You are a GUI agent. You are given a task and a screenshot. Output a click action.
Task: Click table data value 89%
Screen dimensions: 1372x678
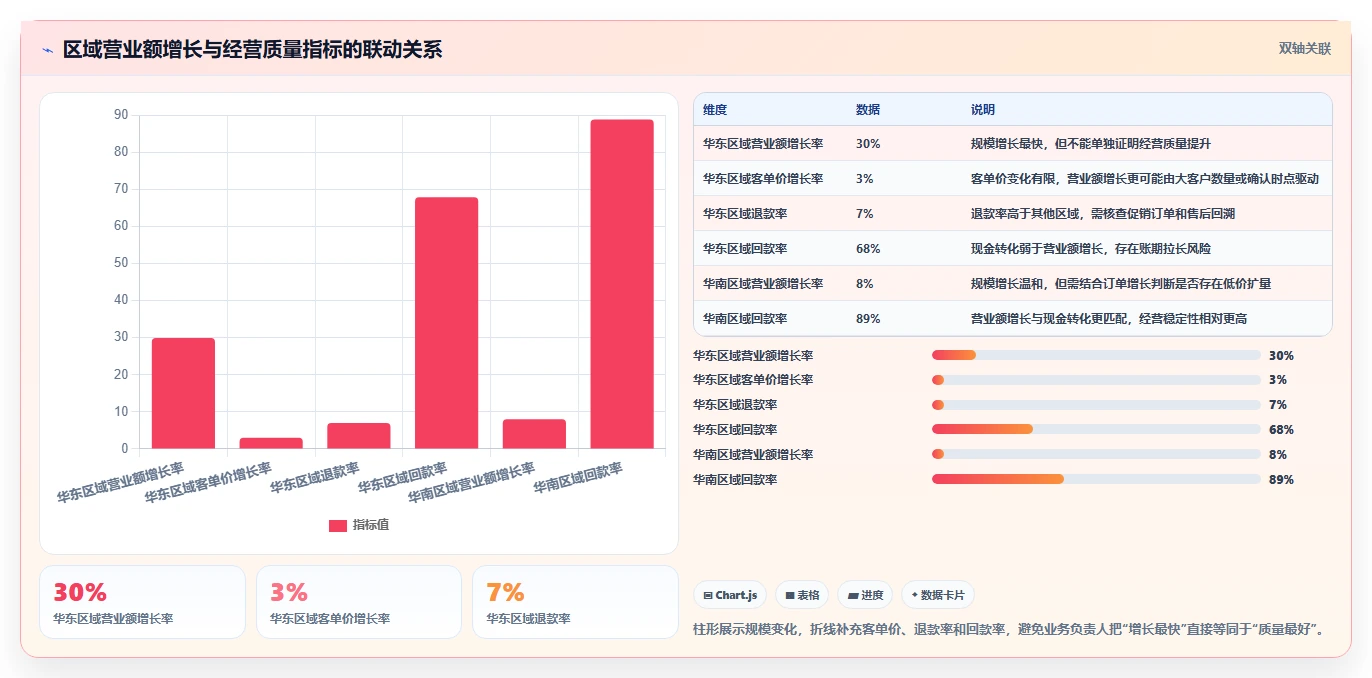(868, 319)
